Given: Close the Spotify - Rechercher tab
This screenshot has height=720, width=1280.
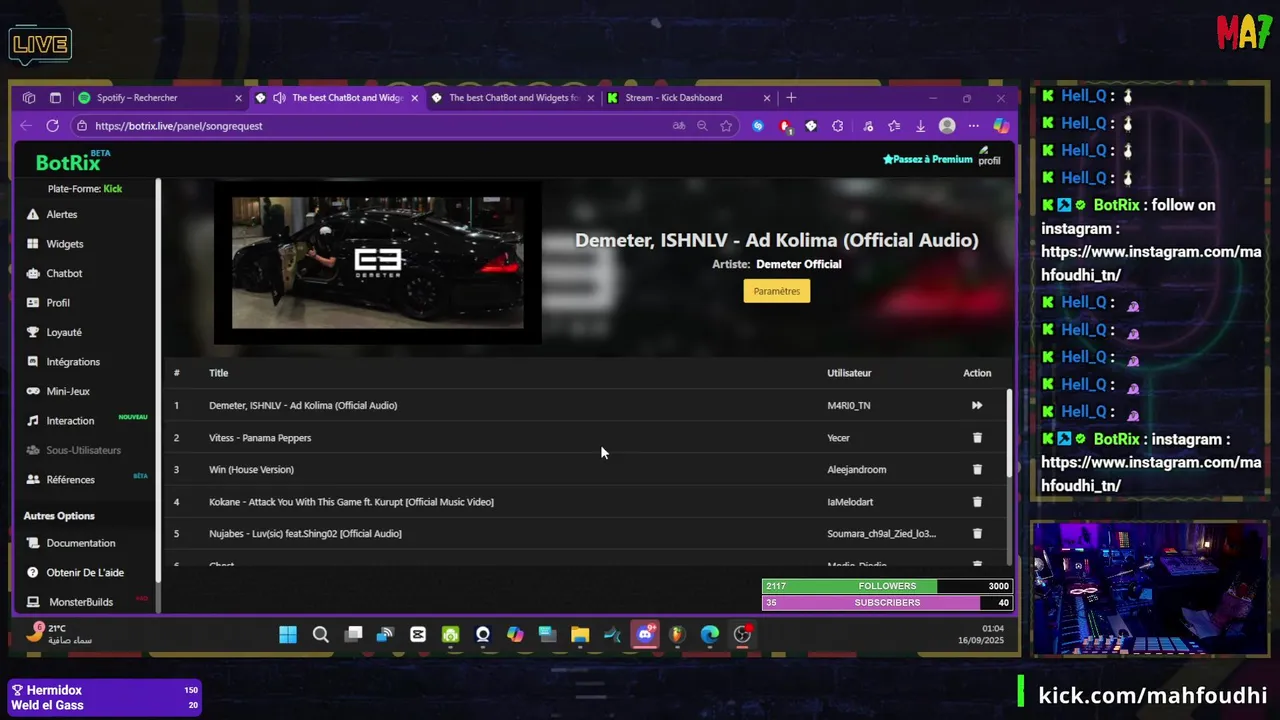Looking at the screenshot, I should (x=238, y=98).
